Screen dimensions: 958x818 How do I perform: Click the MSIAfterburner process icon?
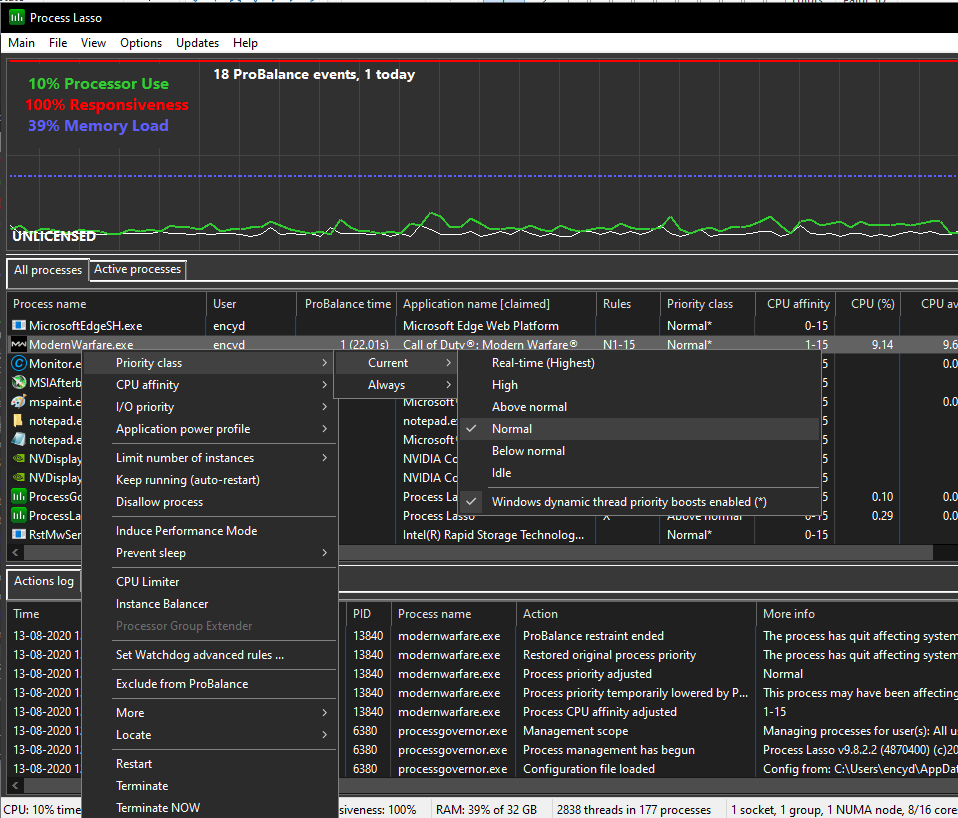pyautogui.click(x=19, y=382)
